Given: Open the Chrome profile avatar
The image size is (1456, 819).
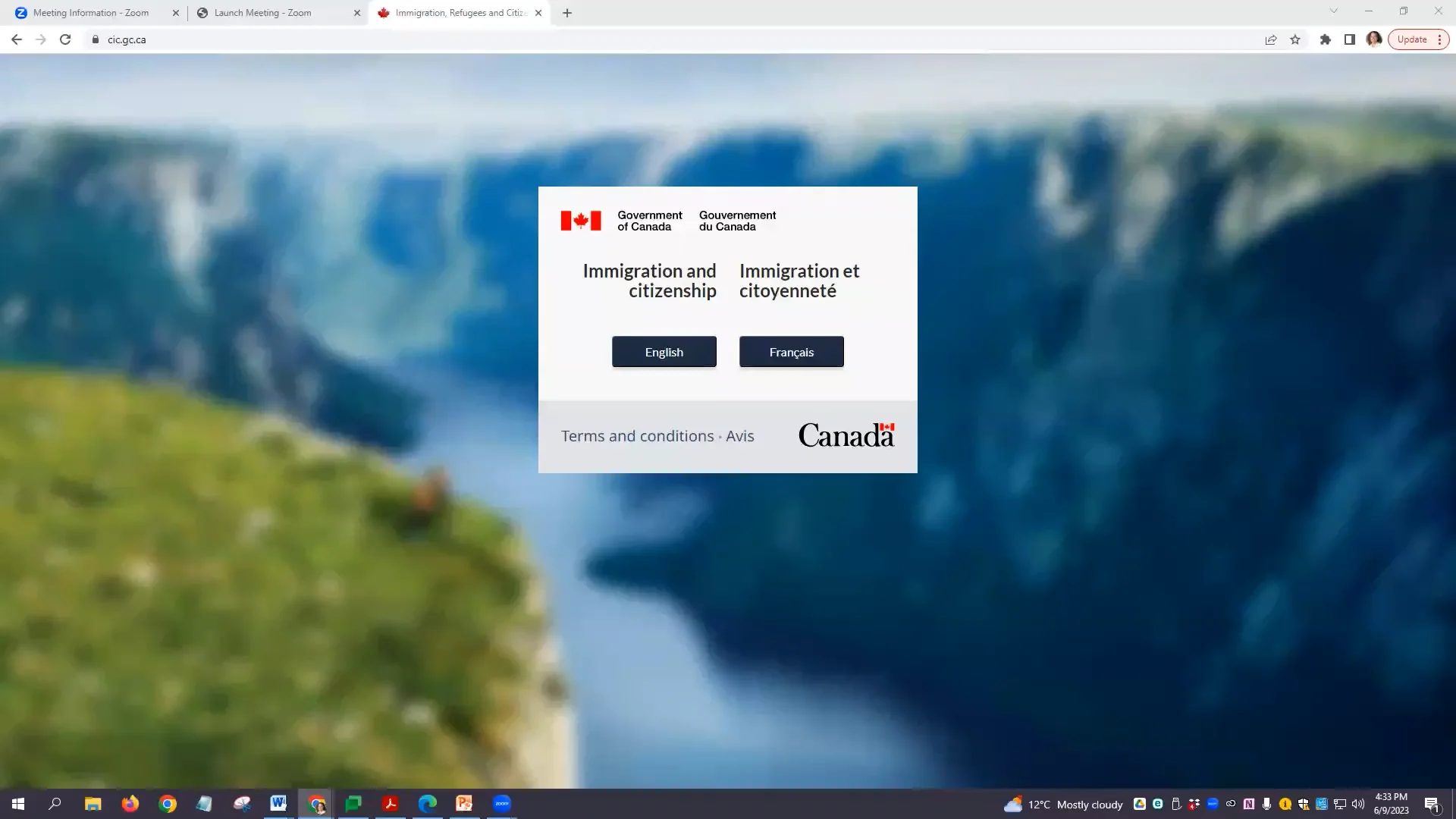Looking at the screenshot, I should click(1374, 39).
